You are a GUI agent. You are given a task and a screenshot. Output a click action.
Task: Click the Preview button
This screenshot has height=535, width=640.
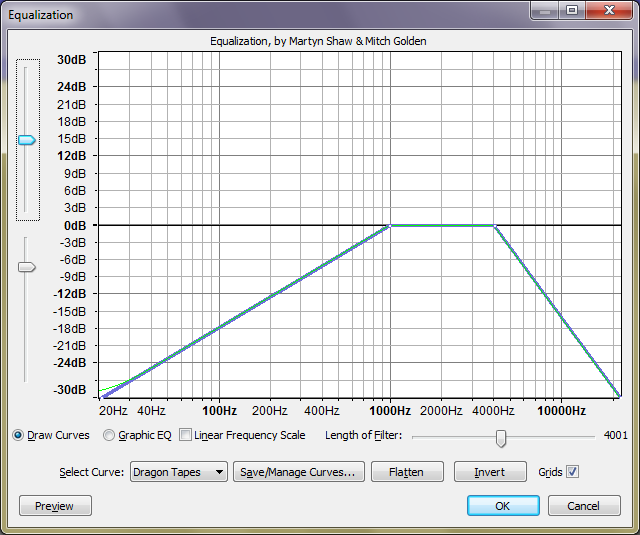(55, 506)
